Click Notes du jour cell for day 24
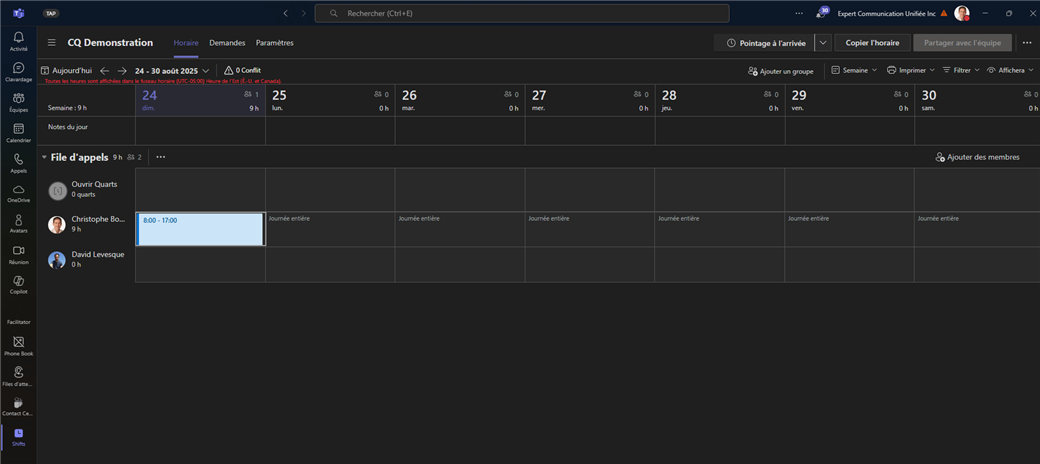1040x464 pixels. (x=200, y=131)
